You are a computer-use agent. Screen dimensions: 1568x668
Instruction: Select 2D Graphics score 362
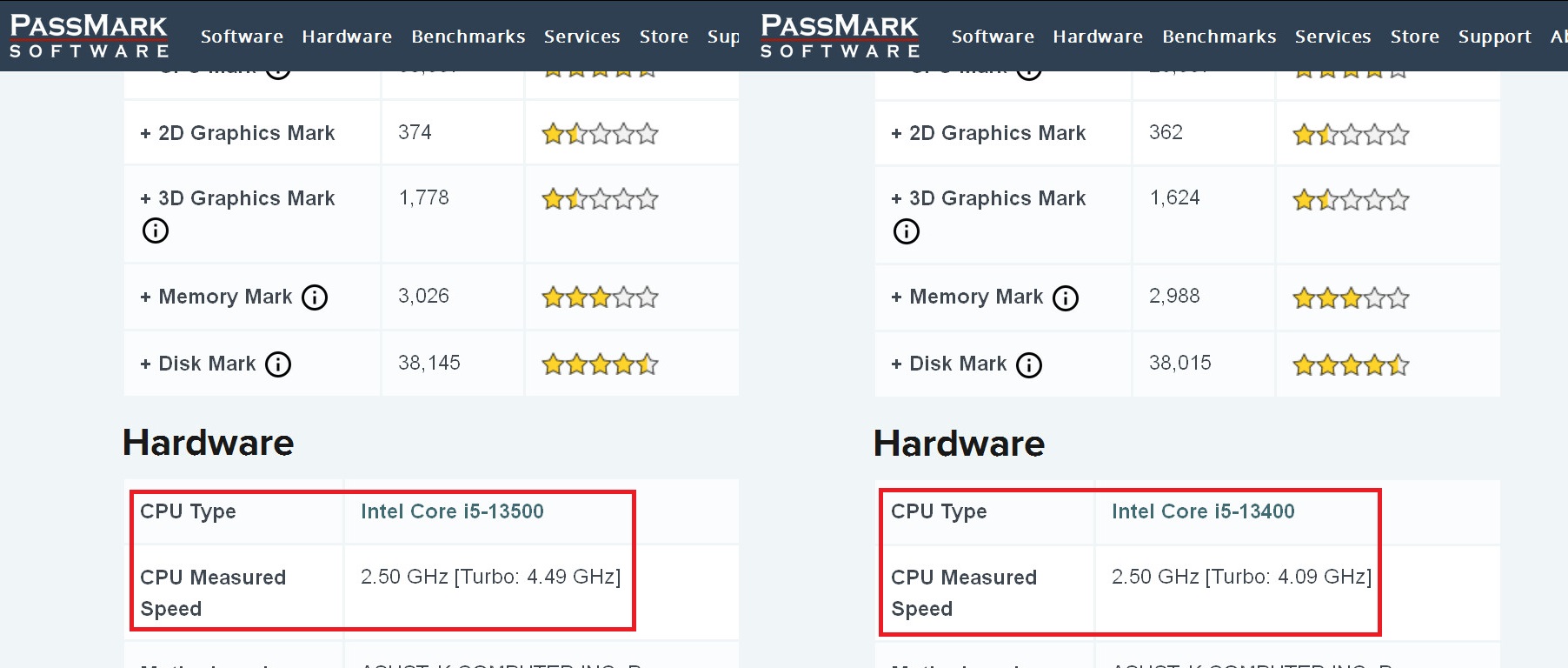coord(1166,132)
